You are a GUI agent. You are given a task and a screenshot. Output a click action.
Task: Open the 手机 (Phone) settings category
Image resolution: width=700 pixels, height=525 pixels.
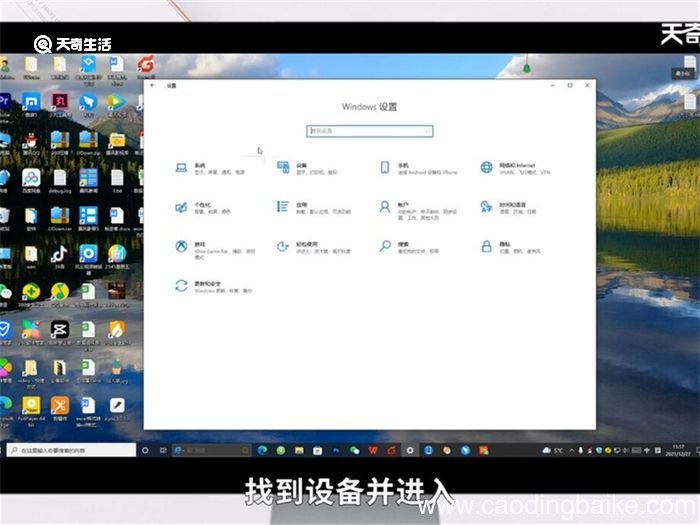coord(418,168)
